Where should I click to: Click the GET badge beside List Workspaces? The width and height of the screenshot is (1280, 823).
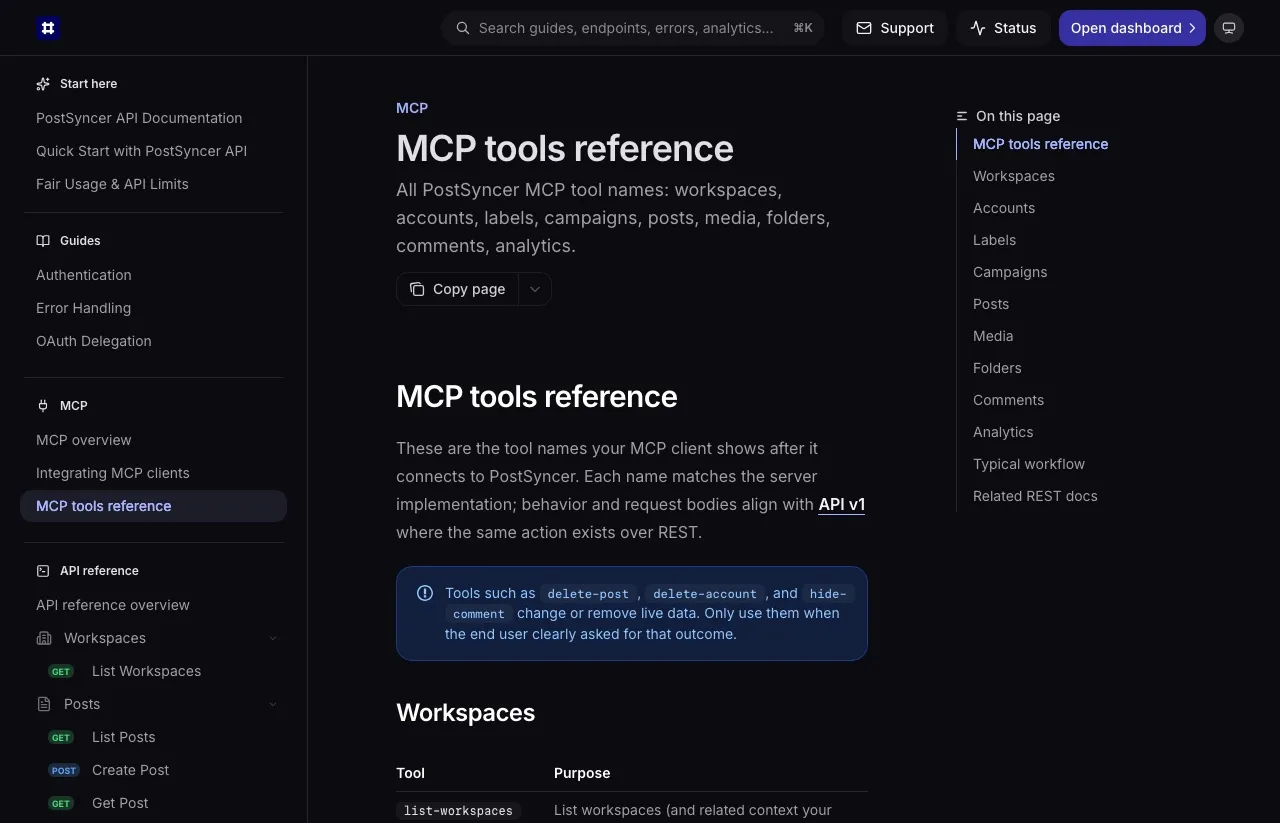pos(62,672)
